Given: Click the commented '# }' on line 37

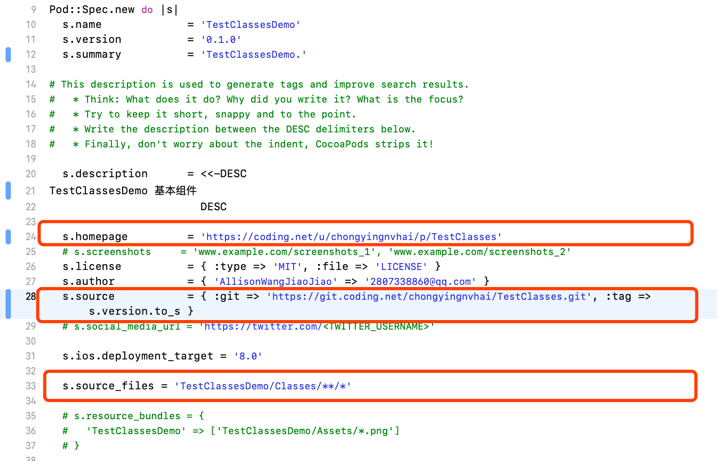Looking at the screenshot, I should (x=71, y=445).
